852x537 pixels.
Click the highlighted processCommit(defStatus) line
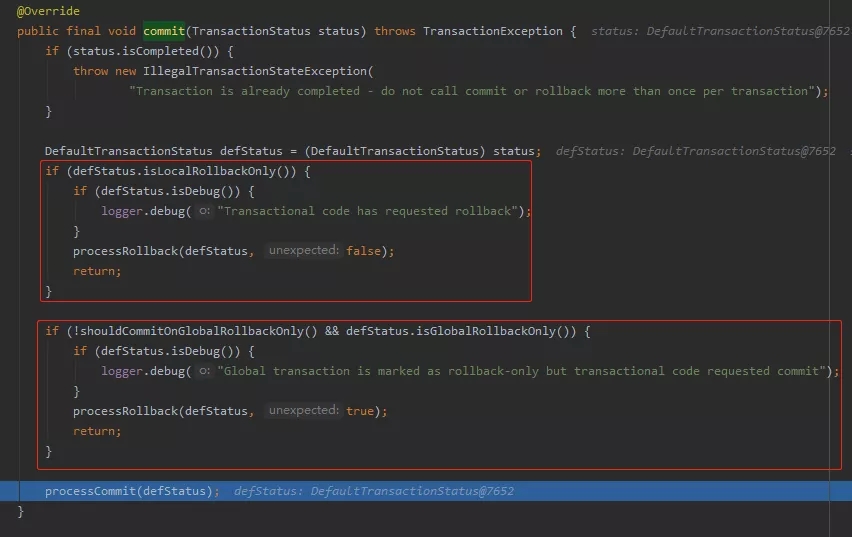(x=426, y=491)
